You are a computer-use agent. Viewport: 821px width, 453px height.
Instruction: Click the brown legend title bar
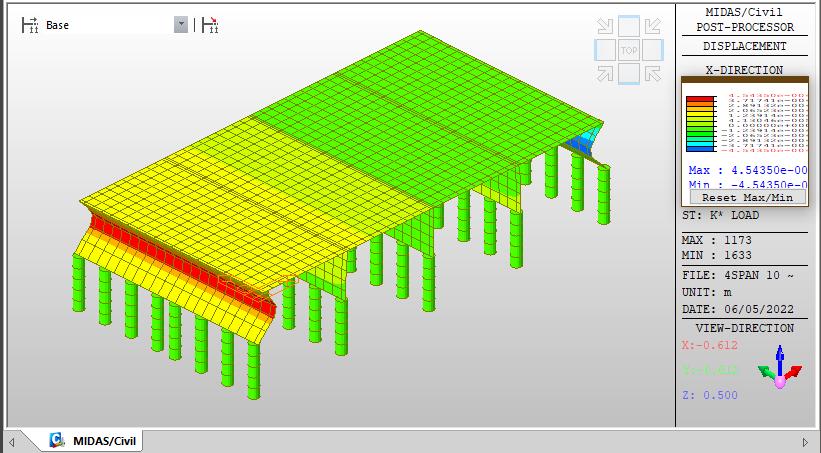[x=745, y=79]
